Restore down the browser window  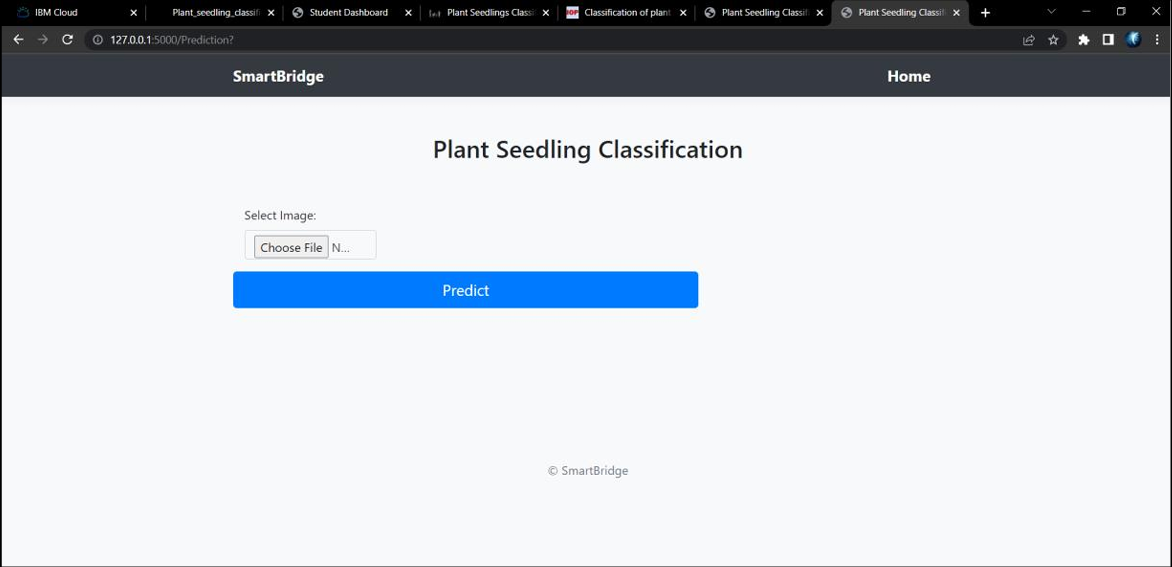click(1120, 12)
